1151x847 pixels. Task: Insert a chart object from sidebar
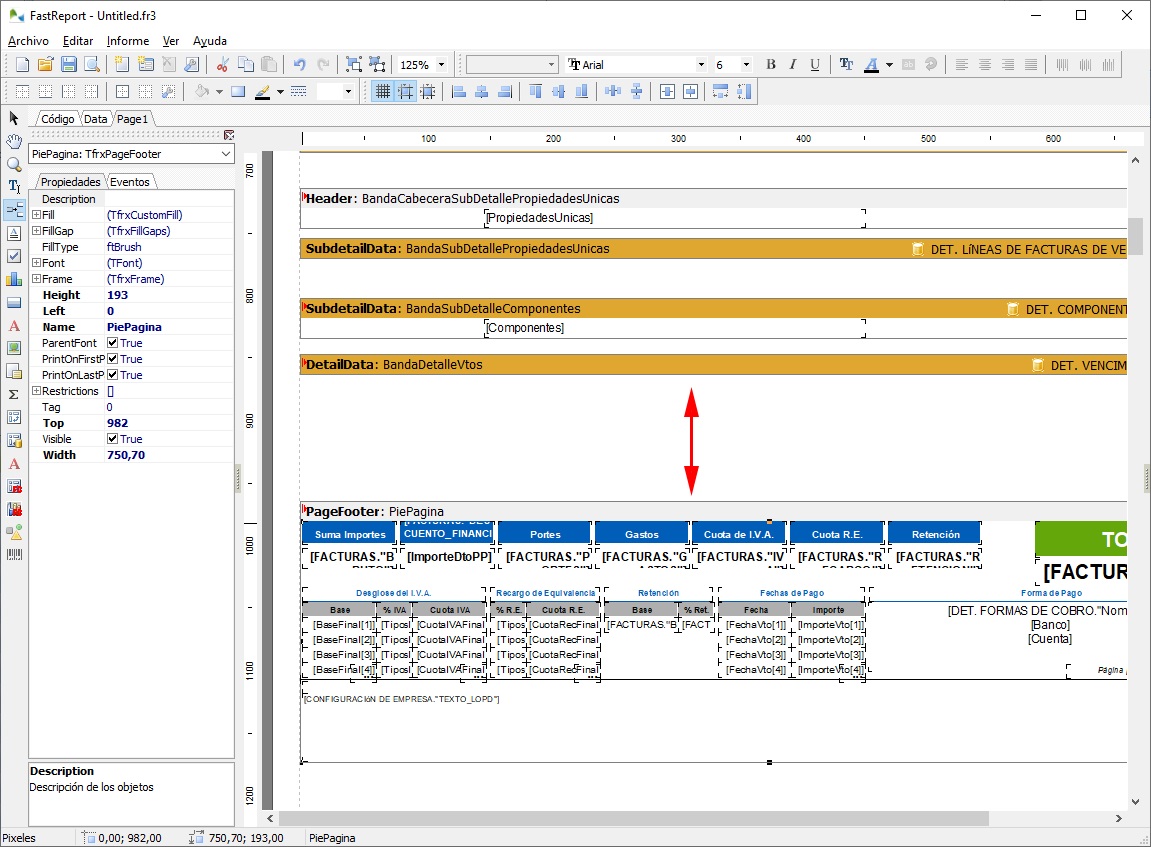pyautogui.click(x=14, y=279)
